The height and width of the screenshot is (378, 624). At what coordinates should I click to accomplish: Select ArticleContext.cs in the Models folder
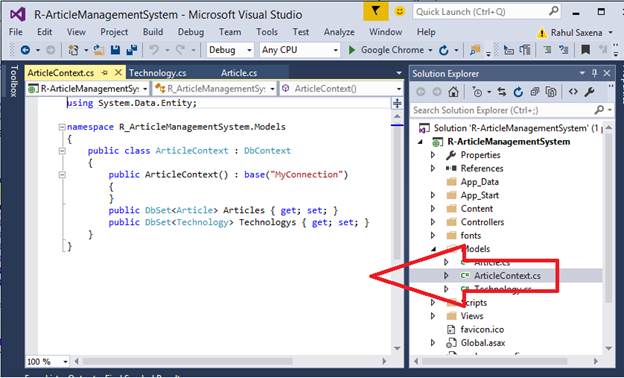click(507, 276)
